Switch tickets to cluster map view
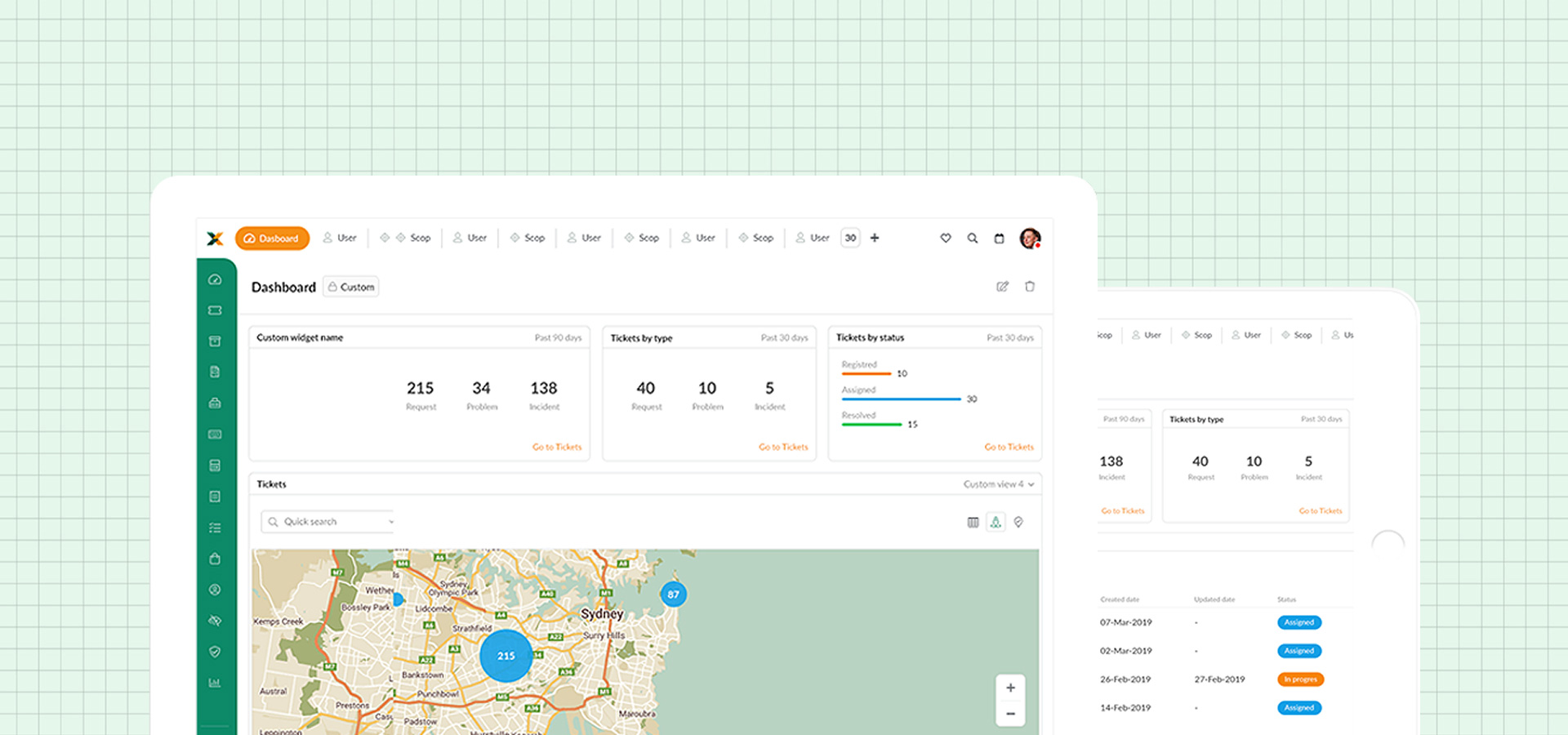The height and width of the screenshot is (735, 1568). pos(996,522)
